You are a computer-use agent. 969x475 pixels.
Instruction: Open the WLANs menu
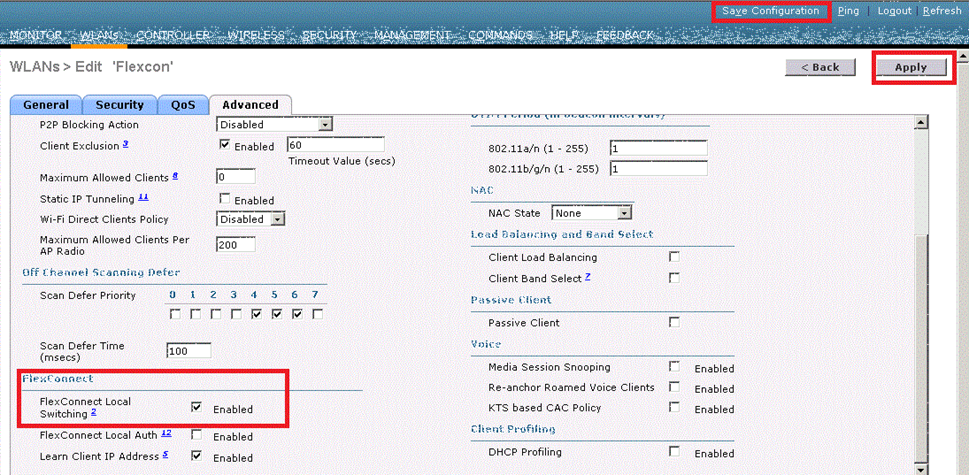point(99,35)
